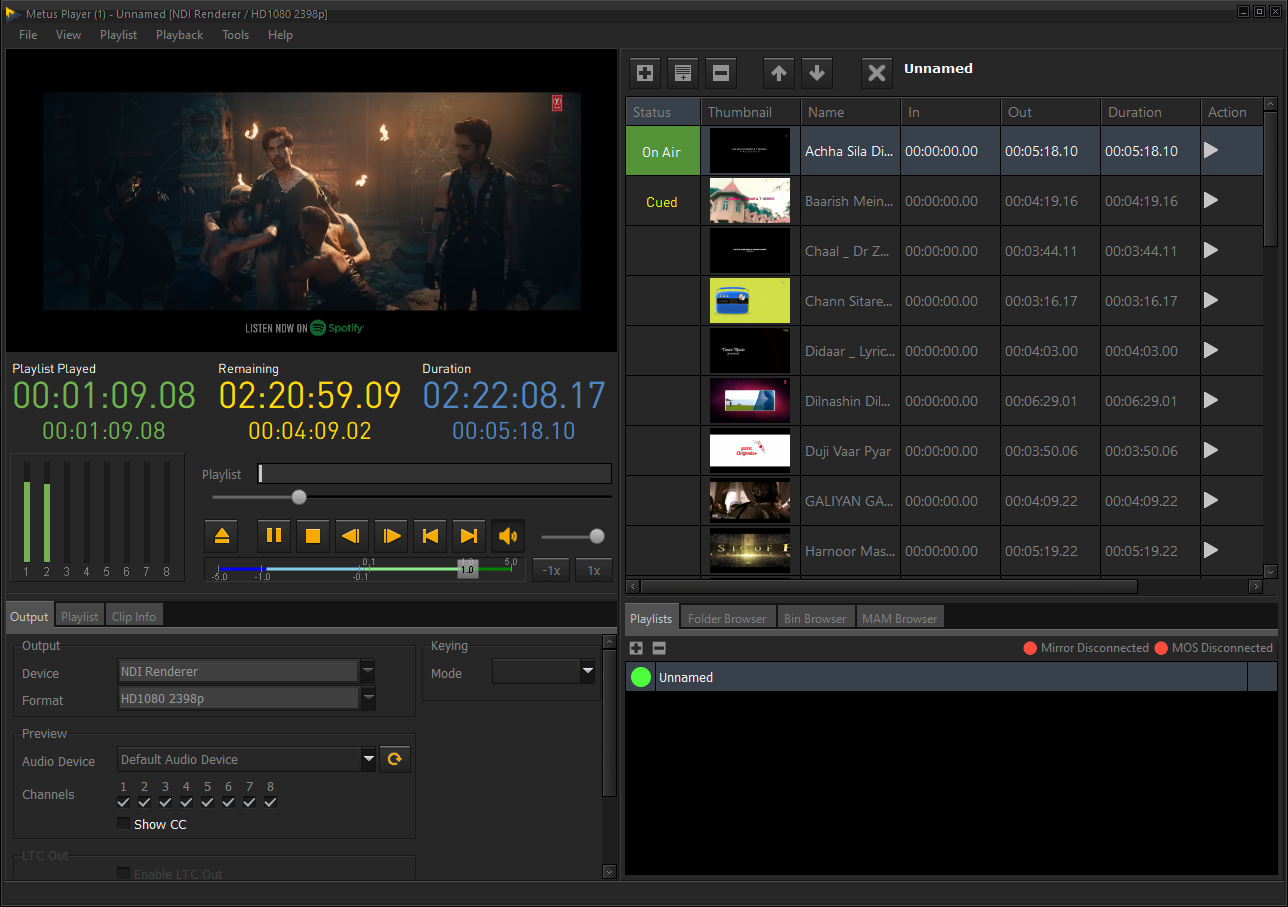Toggle preview channel 4 checkbox
Viewport: 1288px width, 907px height.
tap(186, 802)
